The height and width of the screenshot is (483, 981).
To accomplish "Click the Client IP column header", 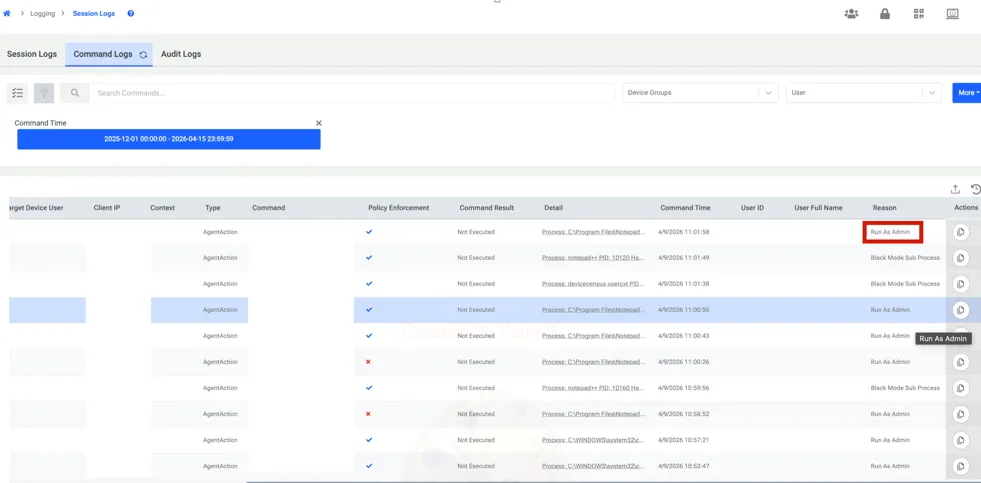I will tap(106, 208).
